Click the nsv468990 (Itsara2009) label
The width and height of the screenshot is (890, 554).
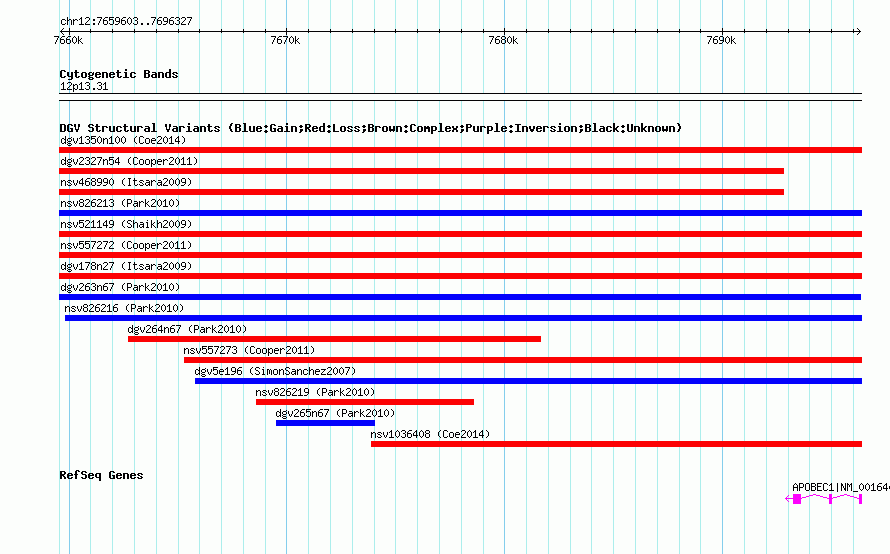click(x=126, y=182)
